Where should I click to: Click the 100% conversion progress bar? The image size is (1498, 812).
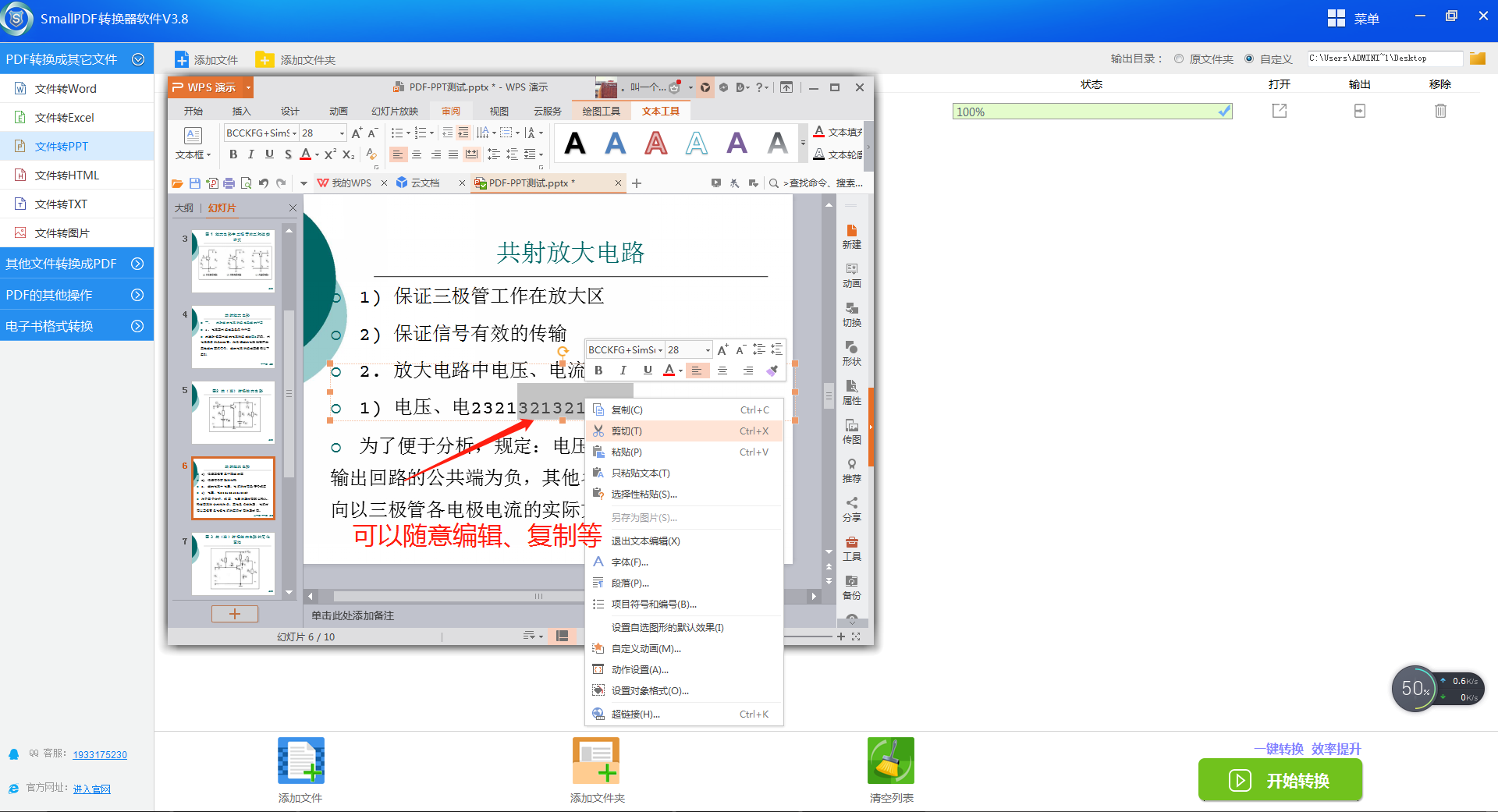(1092, 112)
